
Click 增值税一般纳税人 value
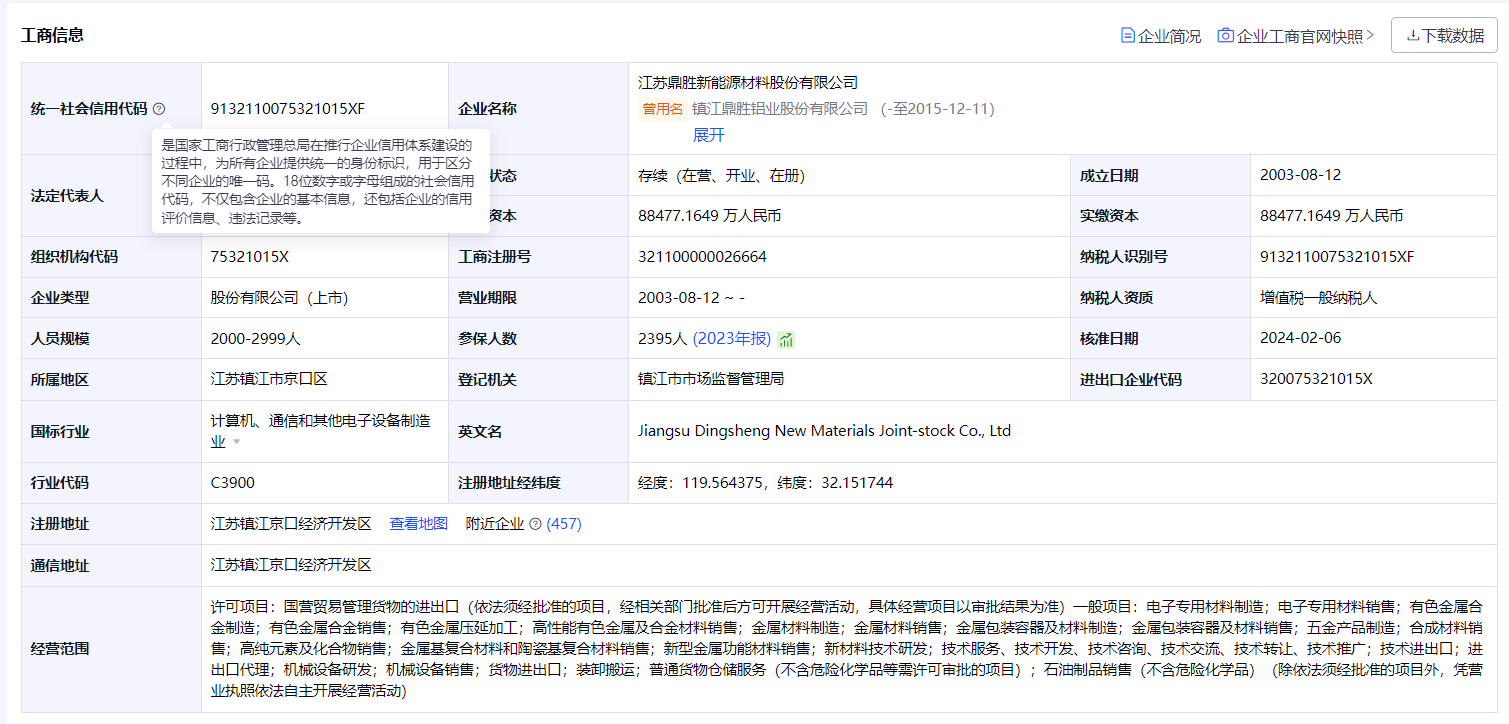(1321, 298)
